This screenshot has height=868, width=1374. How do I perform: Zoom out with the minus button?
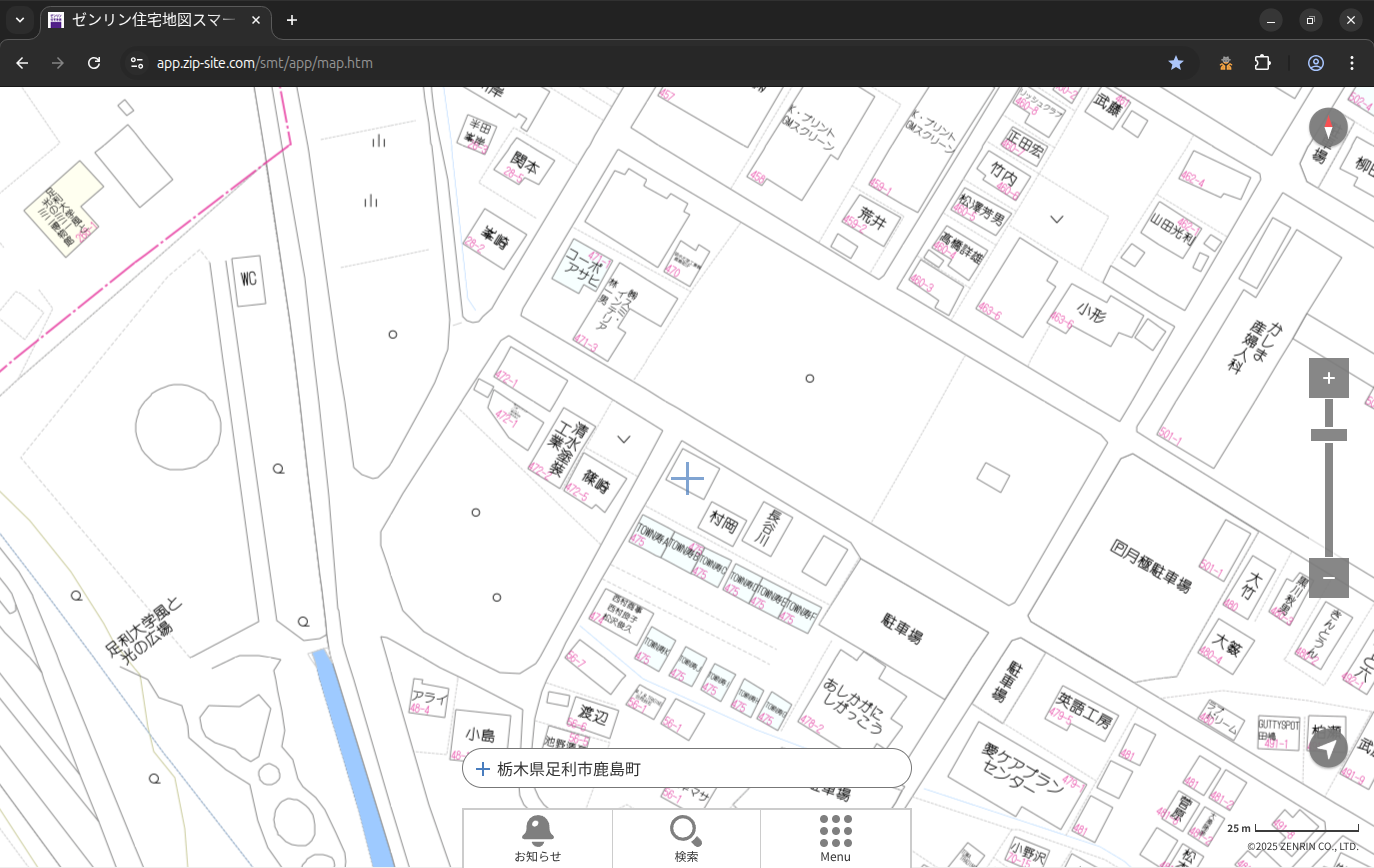click(1328, 578)
